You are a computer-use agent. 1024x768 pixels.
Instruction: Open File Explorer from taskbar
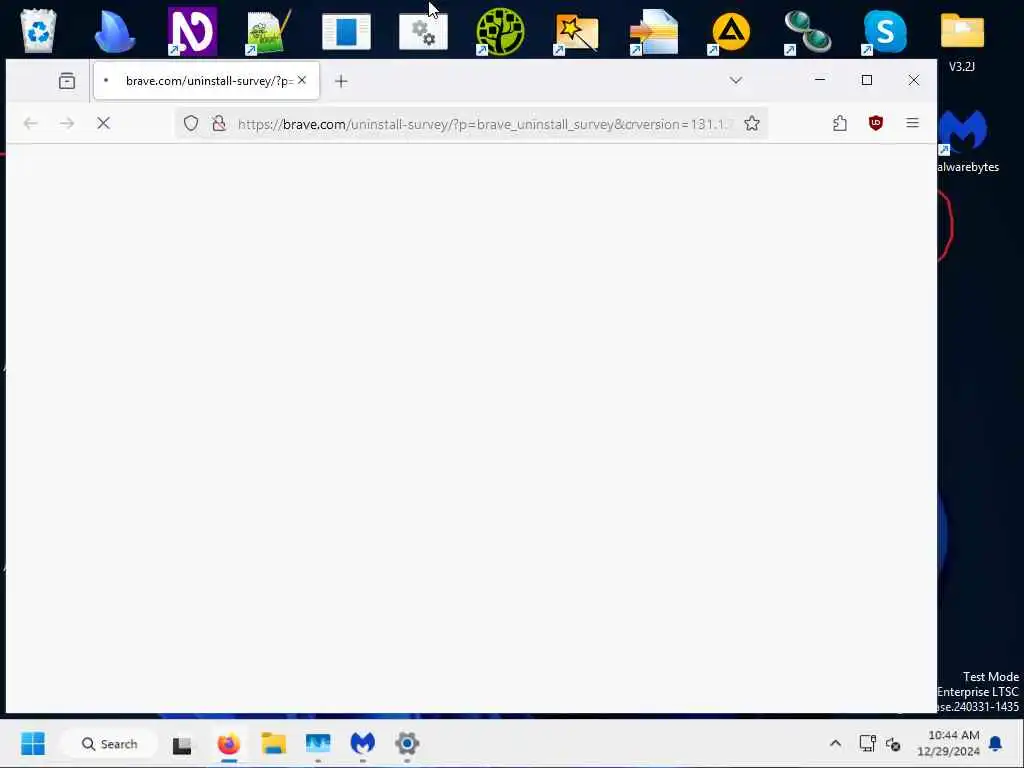click(x=274, y=743)
